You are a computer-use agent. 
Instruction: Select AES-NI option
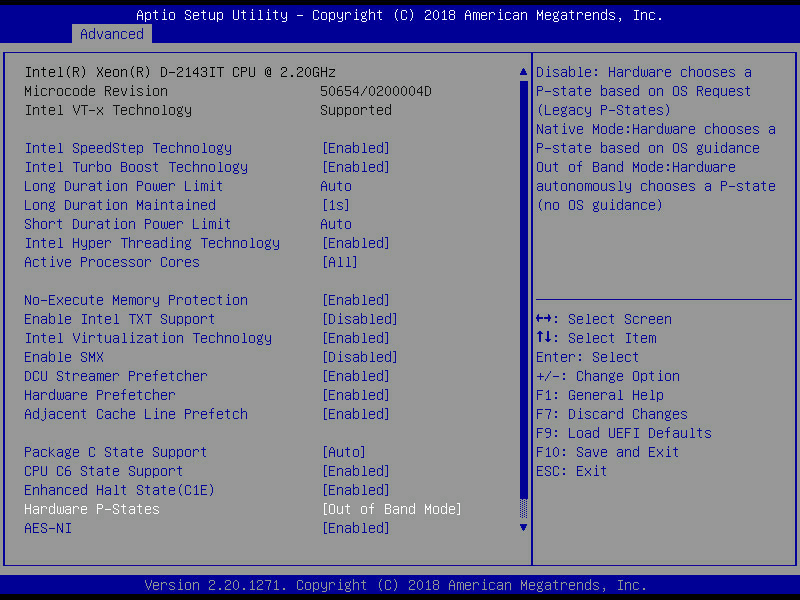48,528
